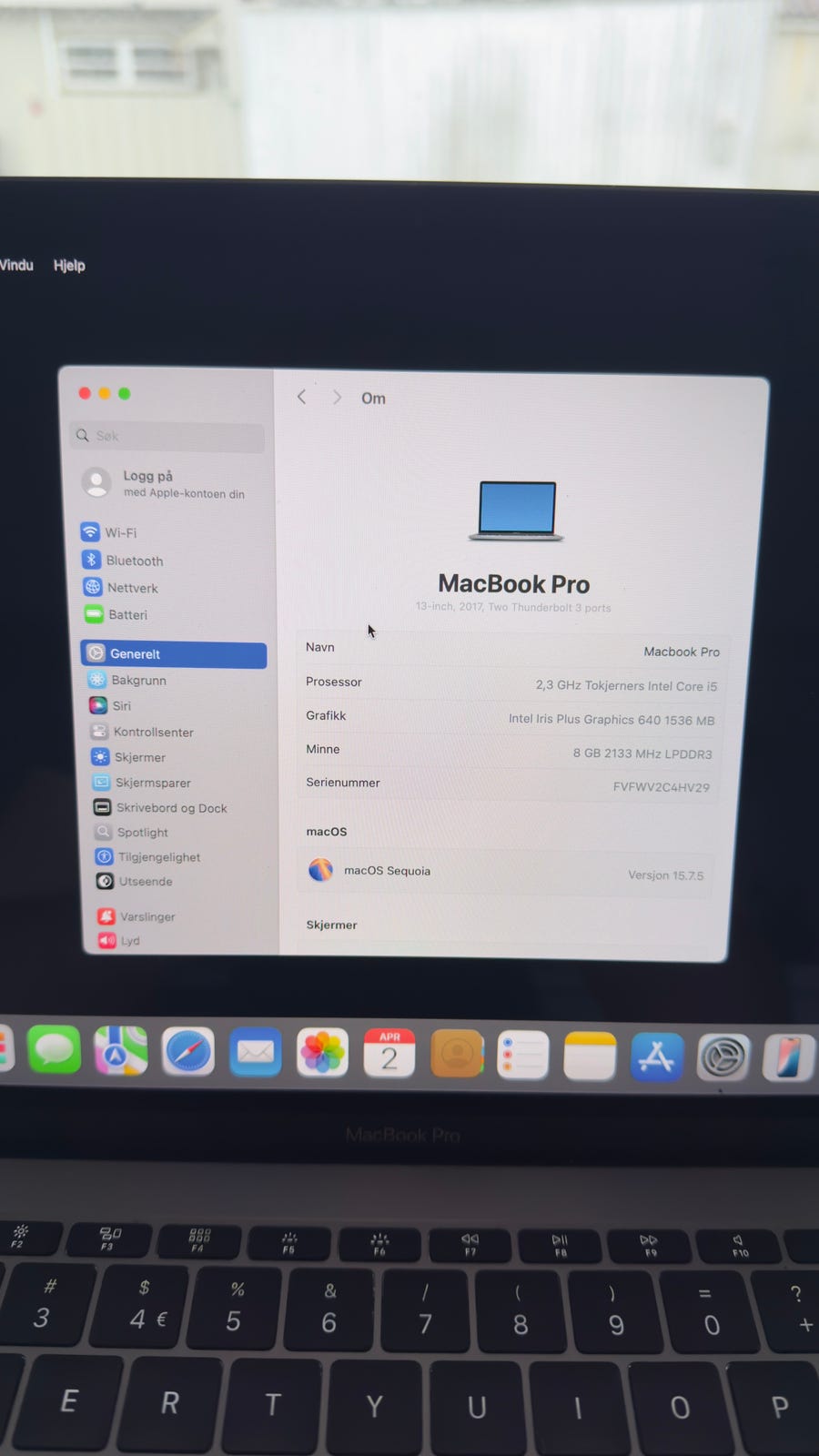
Task: Click Intel Iris Plus Graphics value
Action: (612, 720)
